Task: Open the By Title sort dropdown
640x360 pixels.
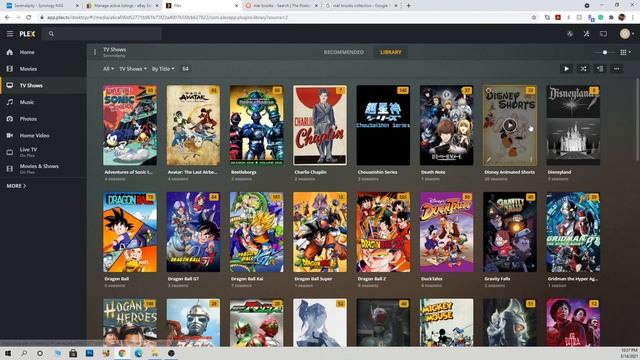Action: 163,69
